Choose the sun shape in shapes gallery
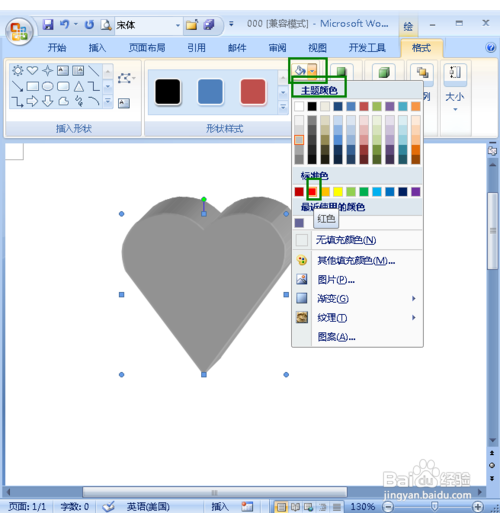 coord(17,71)
